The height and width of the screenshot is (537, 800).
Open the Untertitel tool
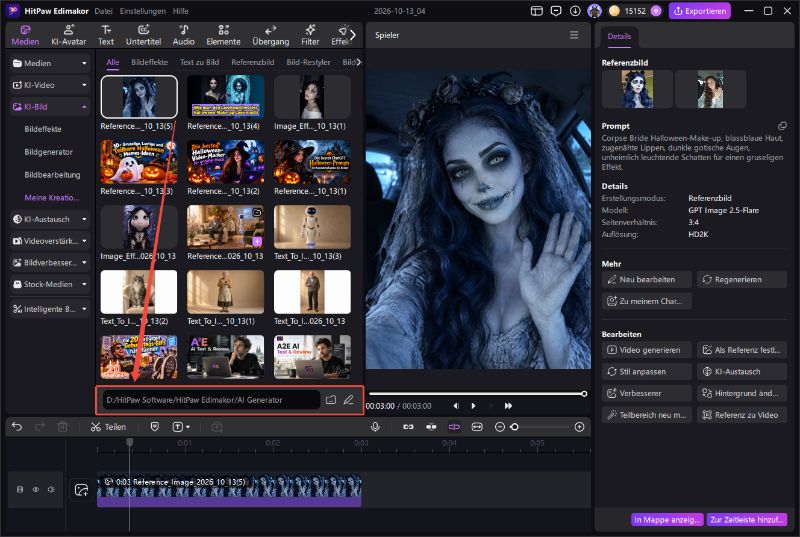click(x=143, y=35)
